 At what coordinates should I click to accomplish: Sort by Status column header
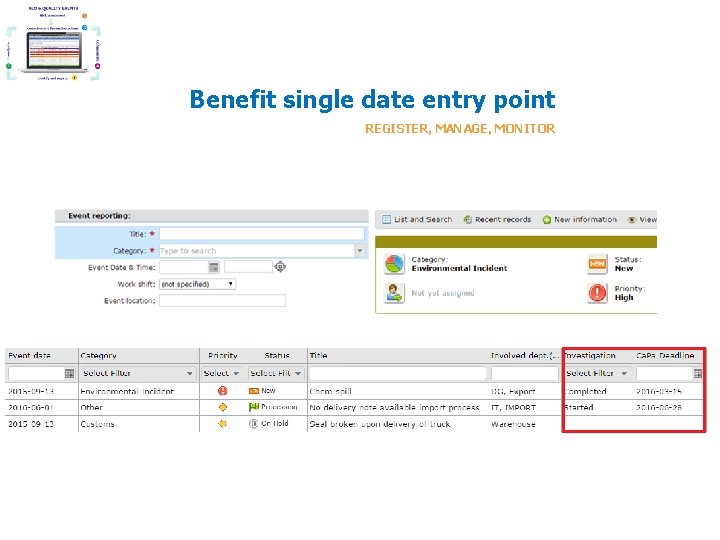coord(276,355)
